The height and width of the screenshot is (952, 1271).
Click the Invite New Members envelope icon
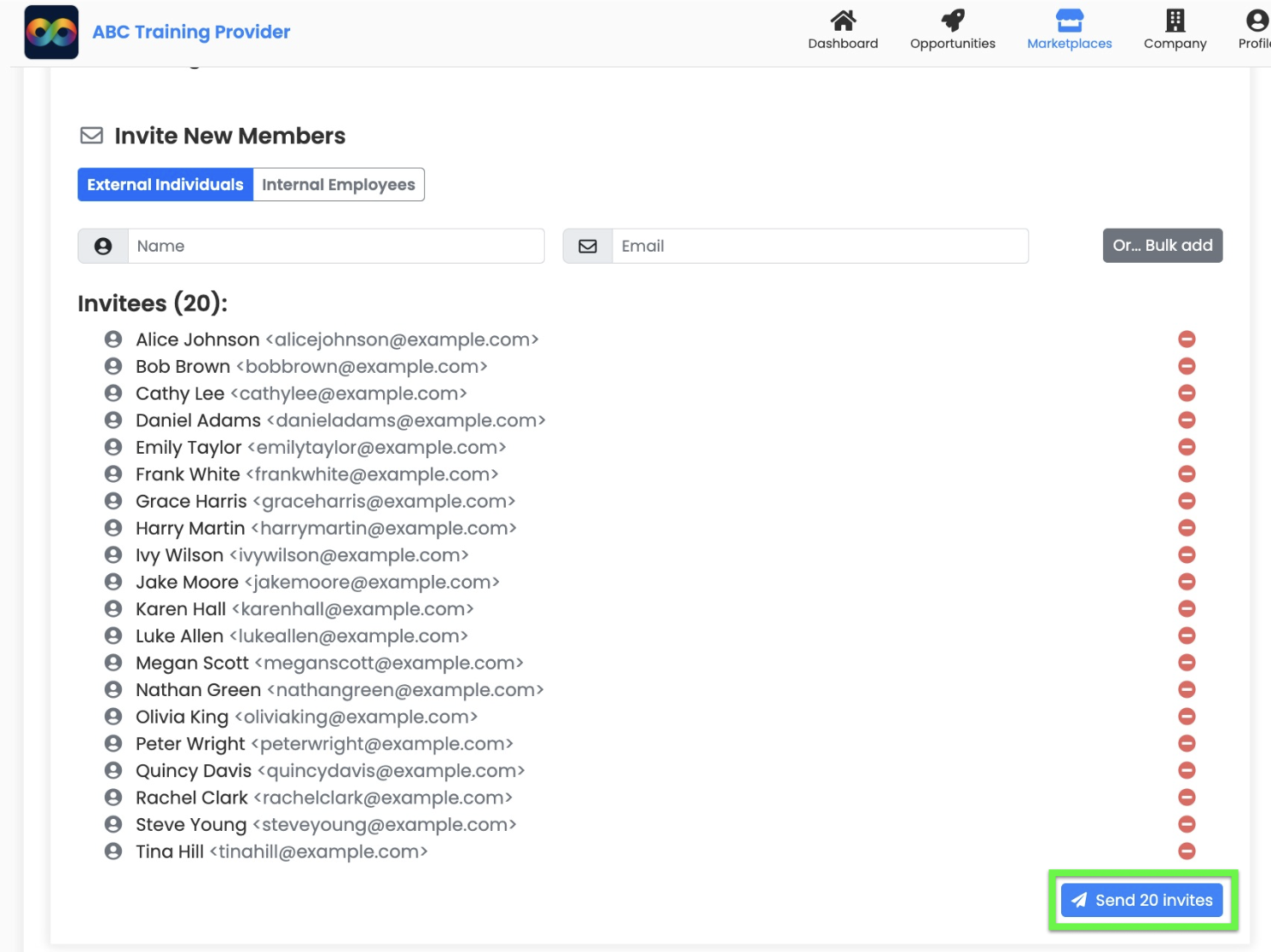tap(91, 136)
